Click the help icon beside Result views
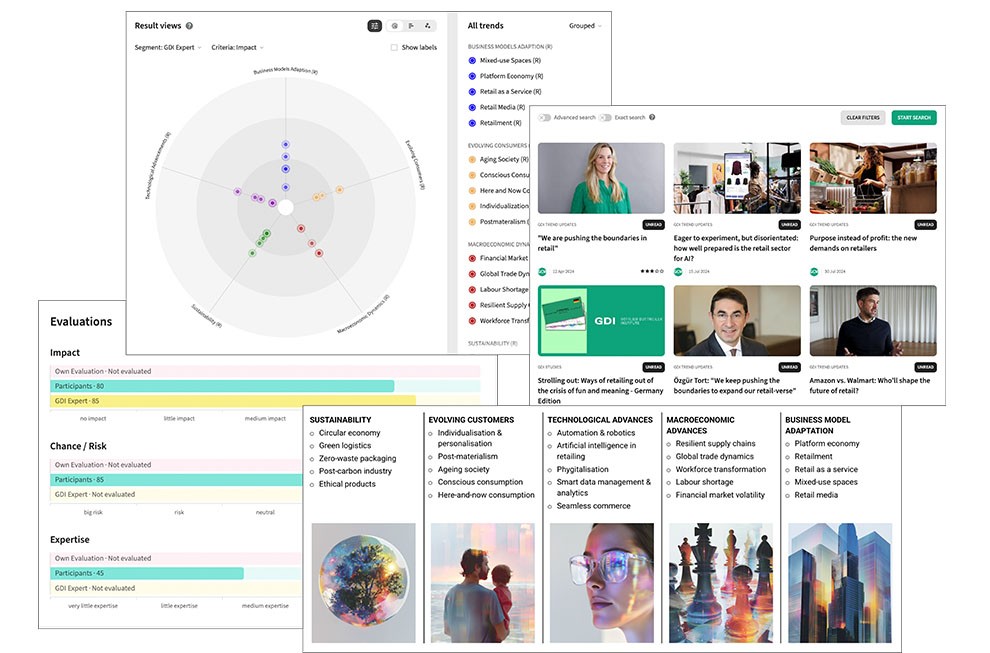The height and width of the screenshot is (653, 990). (x=189, y=26)
